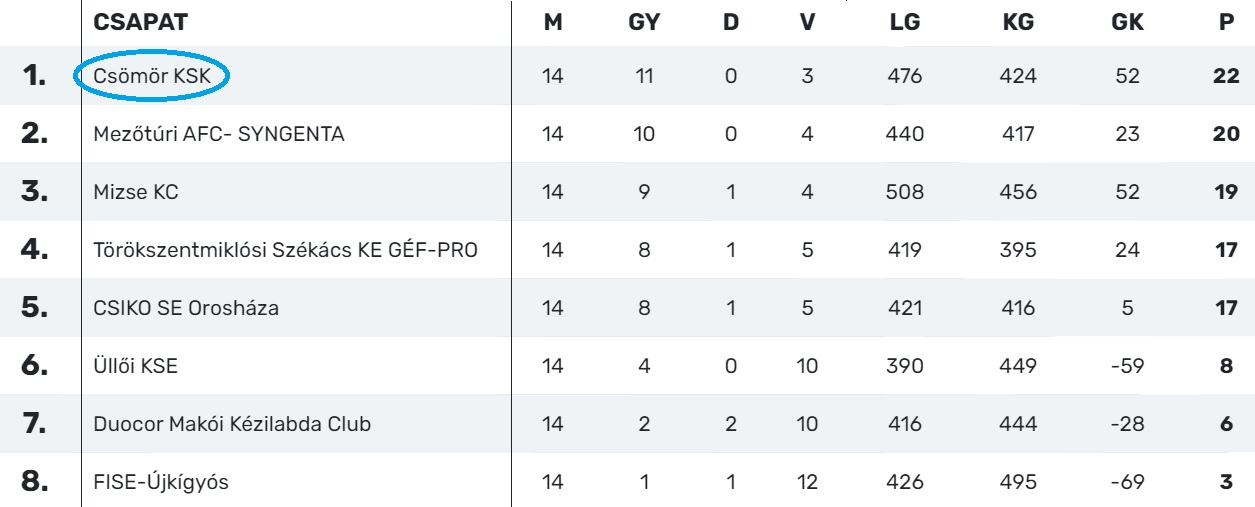Sort by the GY wins column header
1255x507 pixels.
tap(645, 22)
